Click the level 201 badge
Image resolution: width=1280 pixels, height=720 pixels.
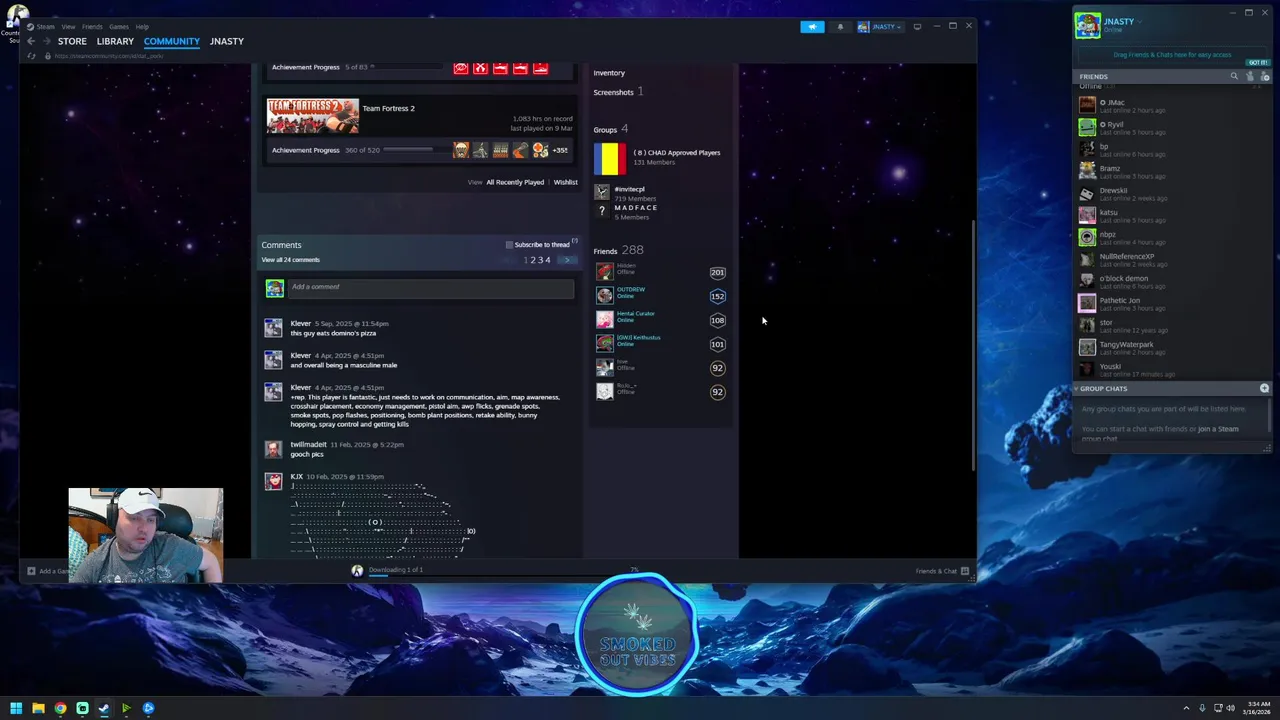[x=717, y=273]
